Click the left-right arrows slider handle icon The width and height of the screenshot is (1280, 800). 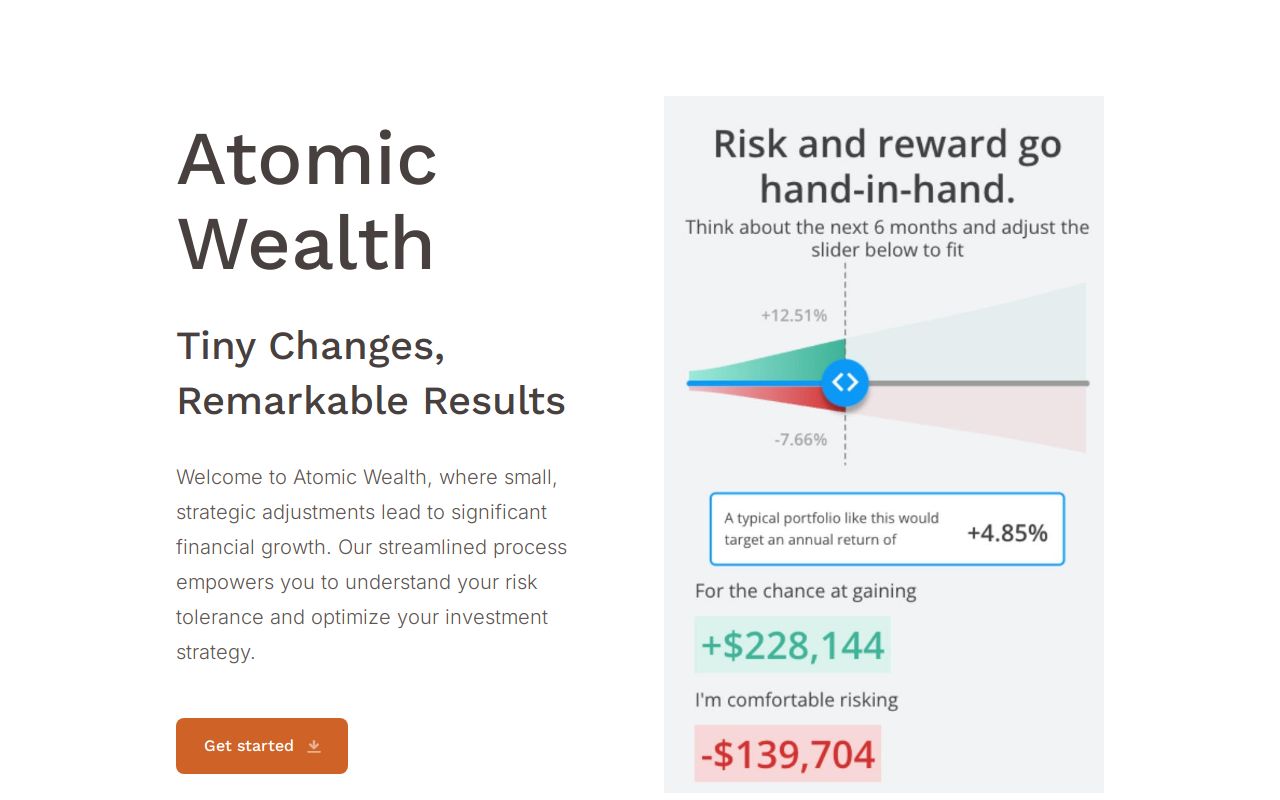click(x=845, y=382)
